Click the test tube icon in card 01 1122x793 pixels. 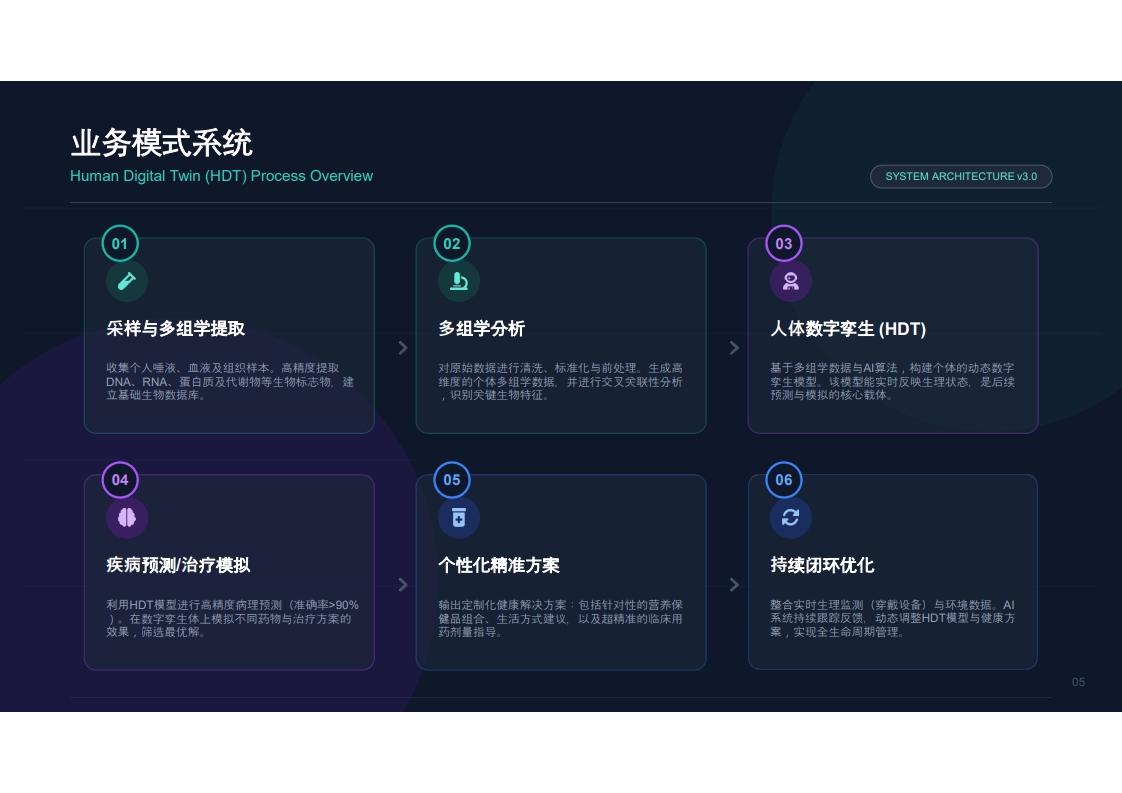(127, 281)
